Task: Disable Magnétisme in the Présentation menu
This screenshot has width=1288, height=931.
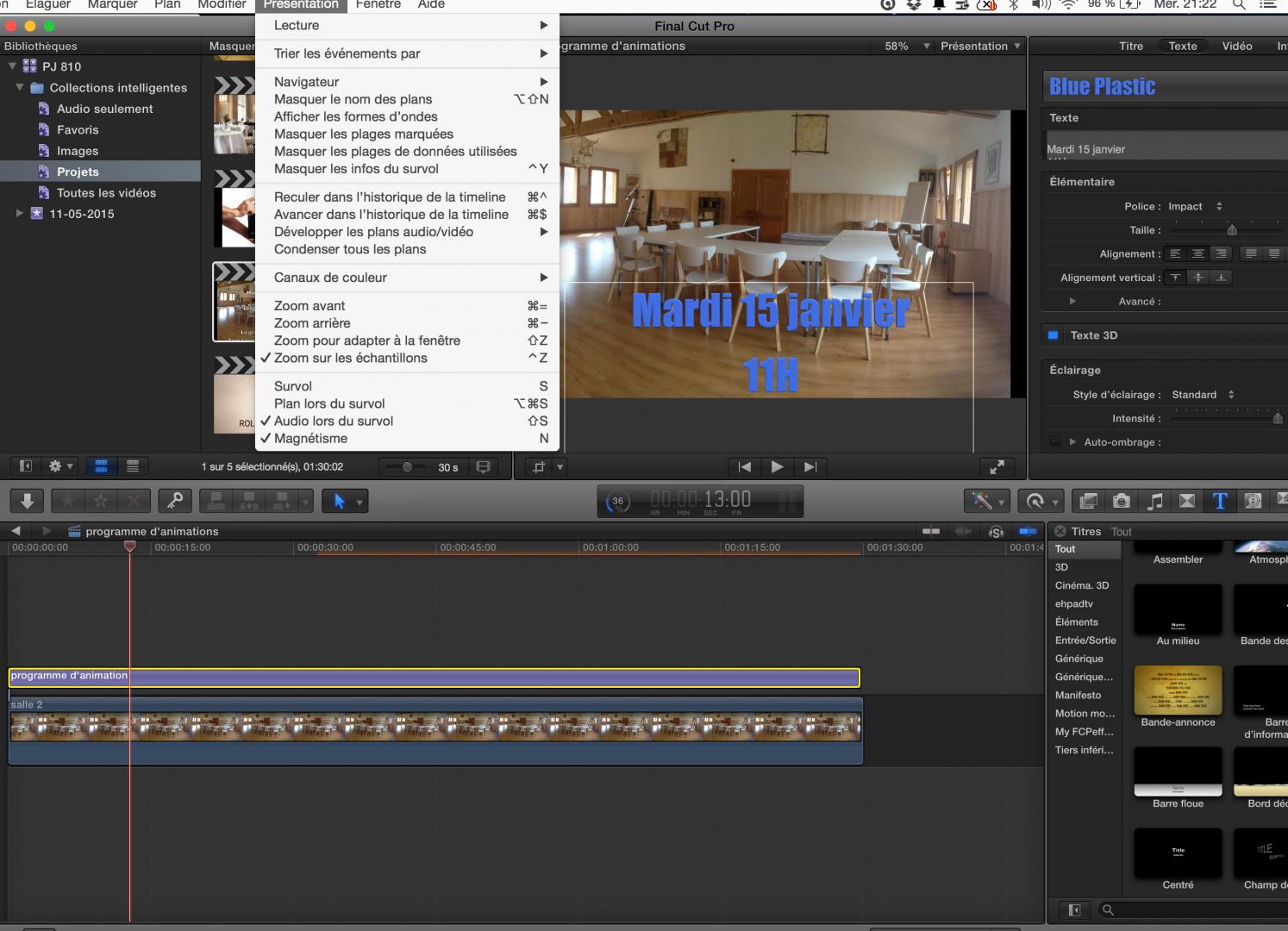Action: 310,439
